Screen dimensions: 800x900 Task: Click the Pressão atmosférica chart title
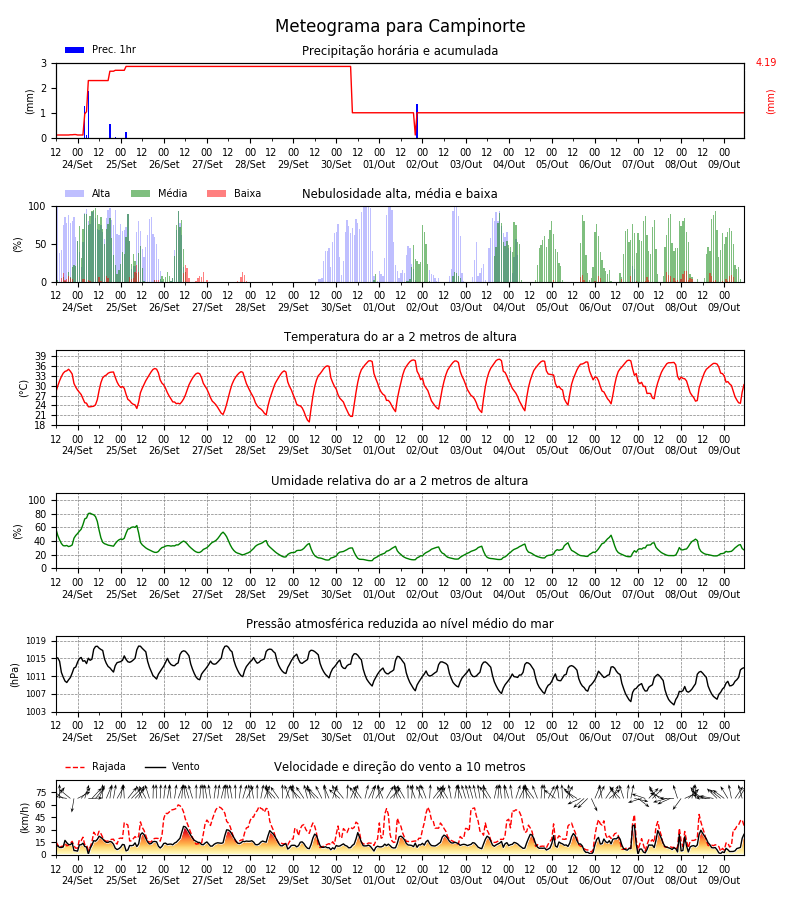click(399, 623)
